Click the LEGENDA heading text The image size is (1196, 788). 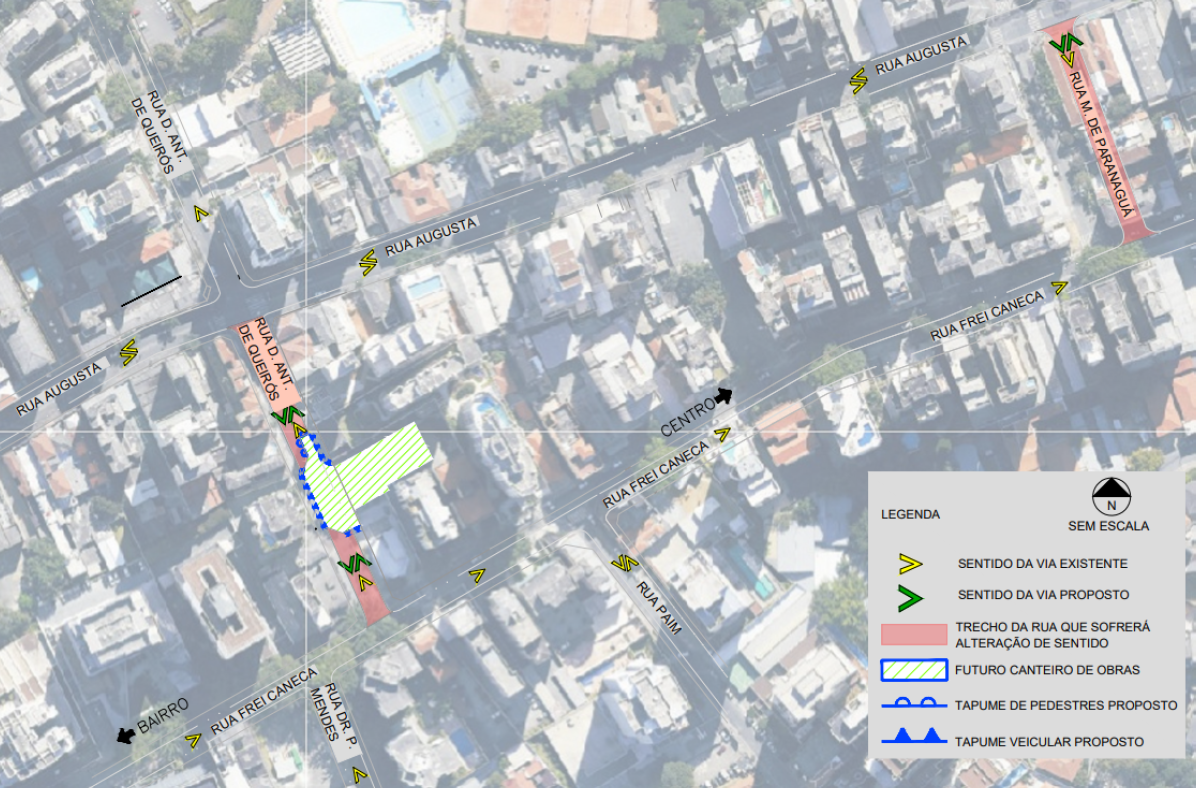(x=910, y=515)
